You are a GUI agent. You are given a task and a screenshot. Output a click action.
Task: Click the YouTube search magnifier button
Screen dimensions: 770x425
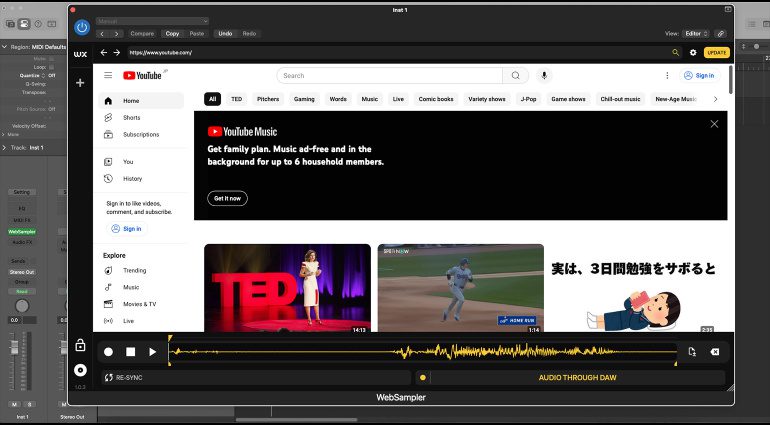pyautogui.click(x=516, y=76)
